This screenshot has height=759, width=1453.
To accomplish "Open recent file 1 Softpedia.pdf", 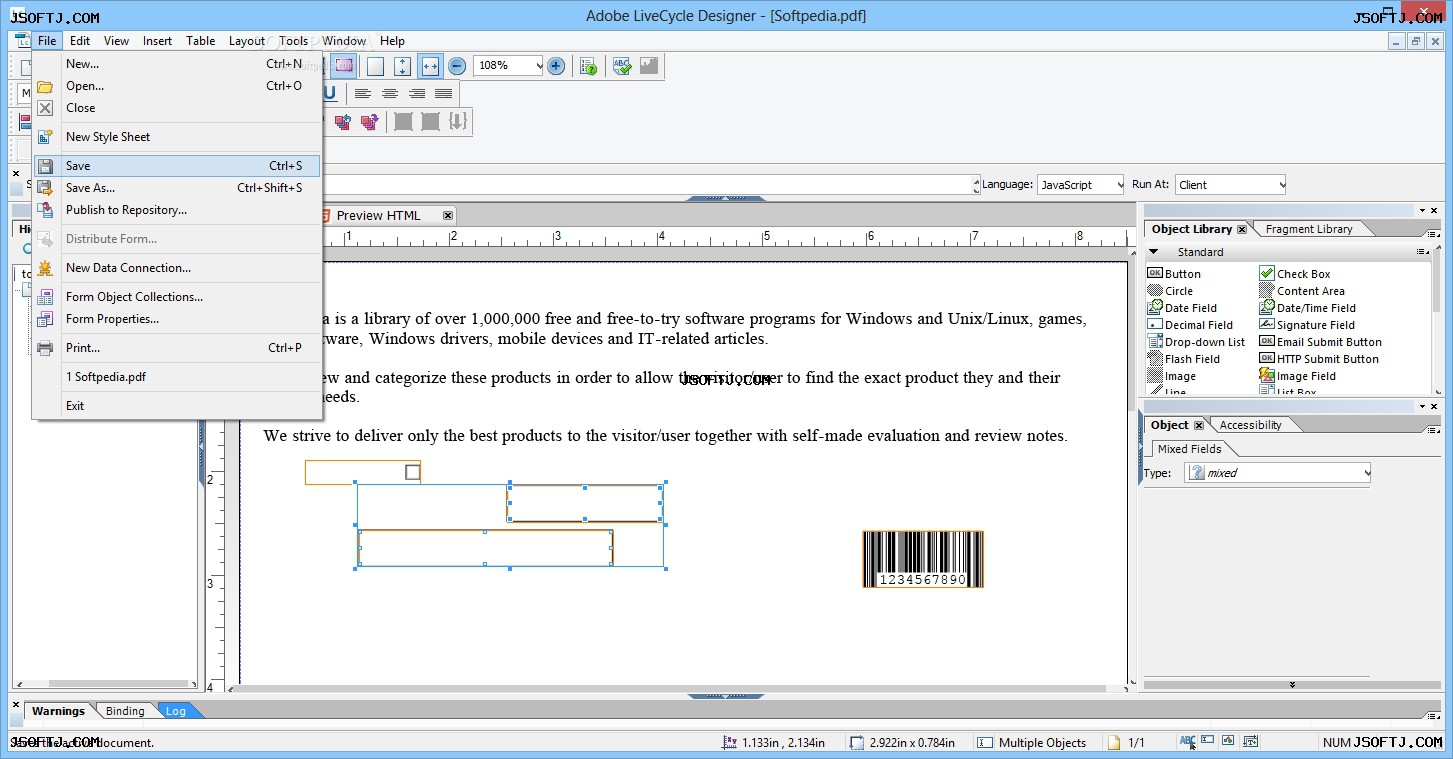I will (177, 377).
